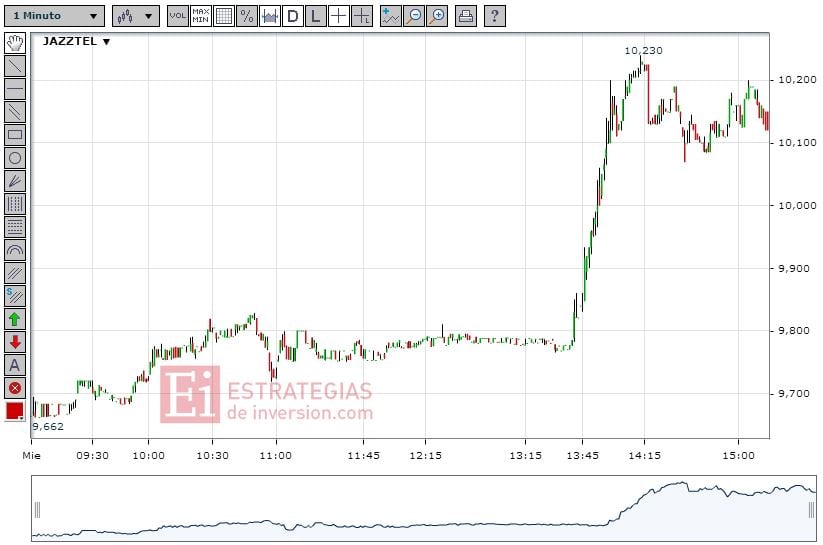Select the A text annotation tool
The width and height of the screenshot is (823, 545).
click(x=15, y=365)
